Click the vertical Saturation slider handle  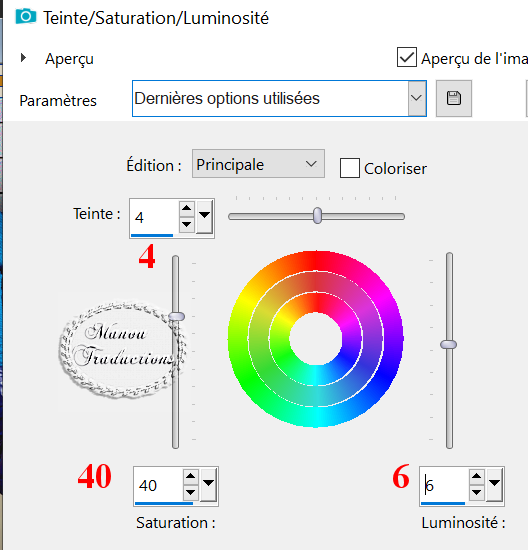click(176, 316)
